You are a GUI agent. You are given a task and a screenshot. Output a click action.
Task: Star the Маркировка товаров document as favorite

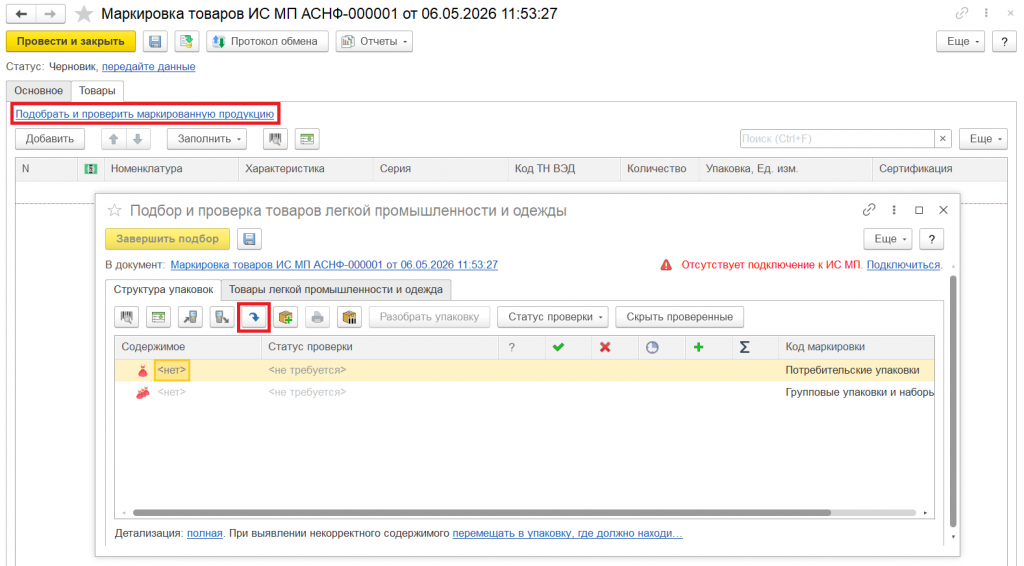point(84,14)
